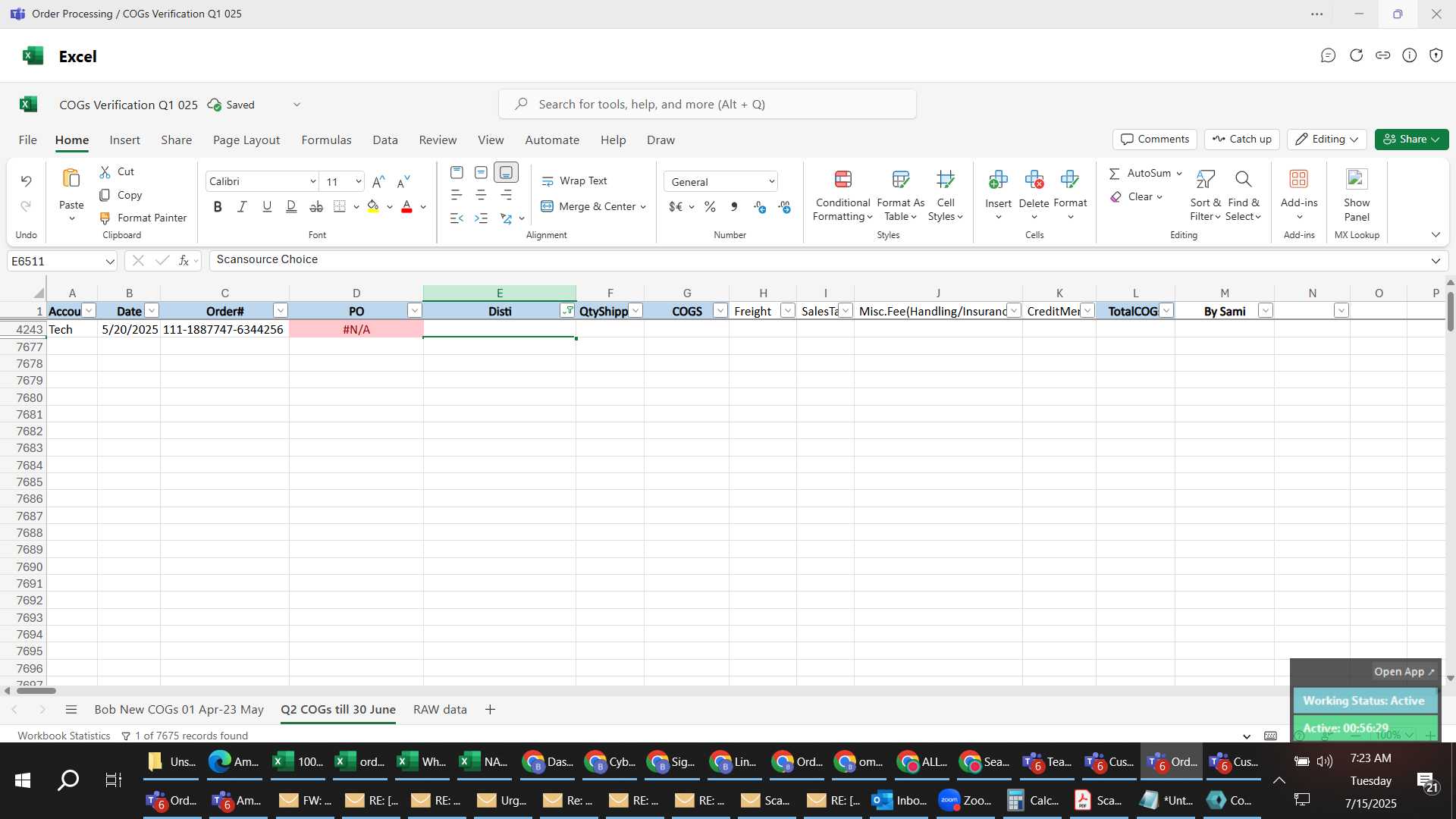This screenshot has height=819, width=1456.
Task: Open the COGS column filter dropdown
Action: coord(720,311)
